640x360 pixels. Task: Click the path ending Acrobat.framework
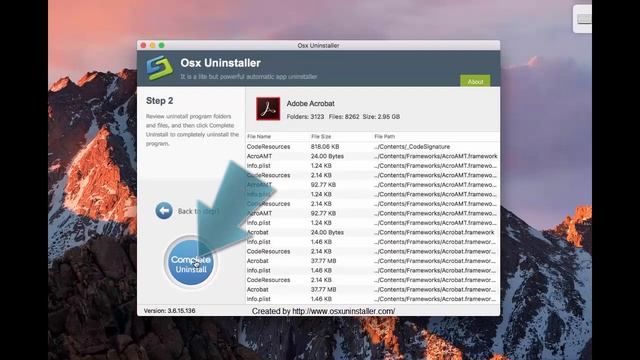pyautogui.click(x=434, y=232)
